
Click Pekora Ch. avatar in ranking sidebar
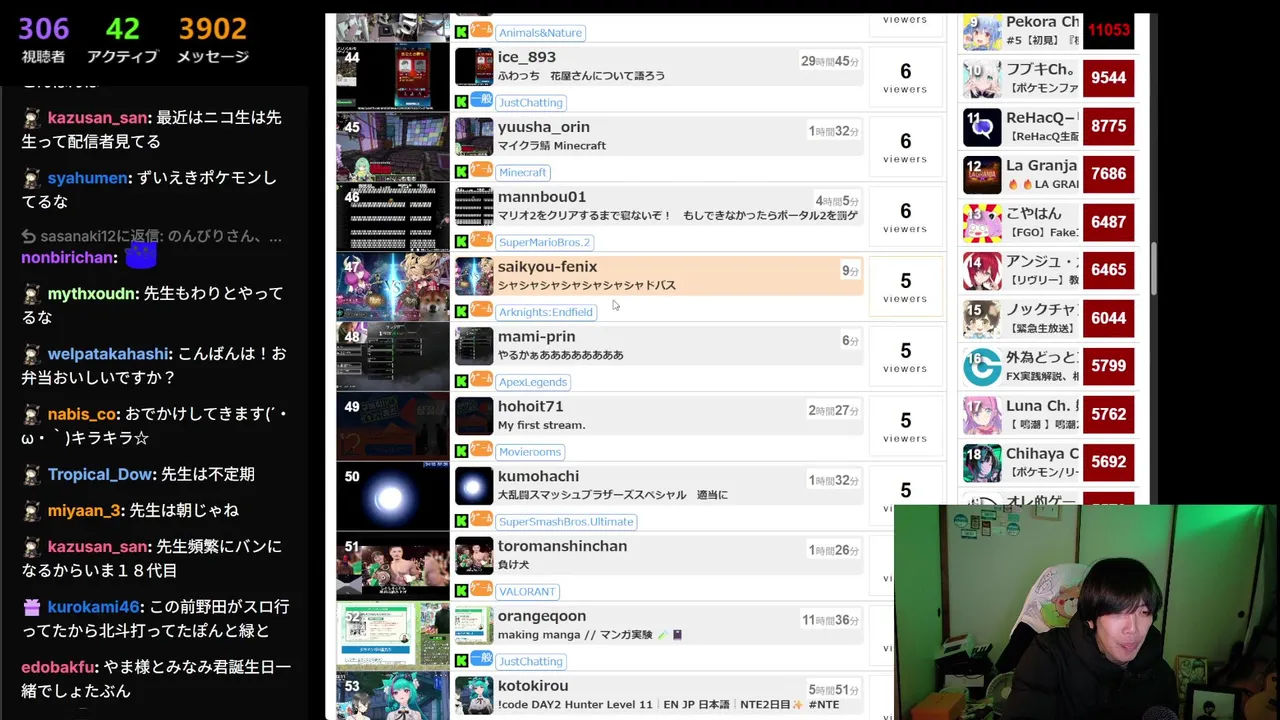pyautogui.click(x=982, y=31)
